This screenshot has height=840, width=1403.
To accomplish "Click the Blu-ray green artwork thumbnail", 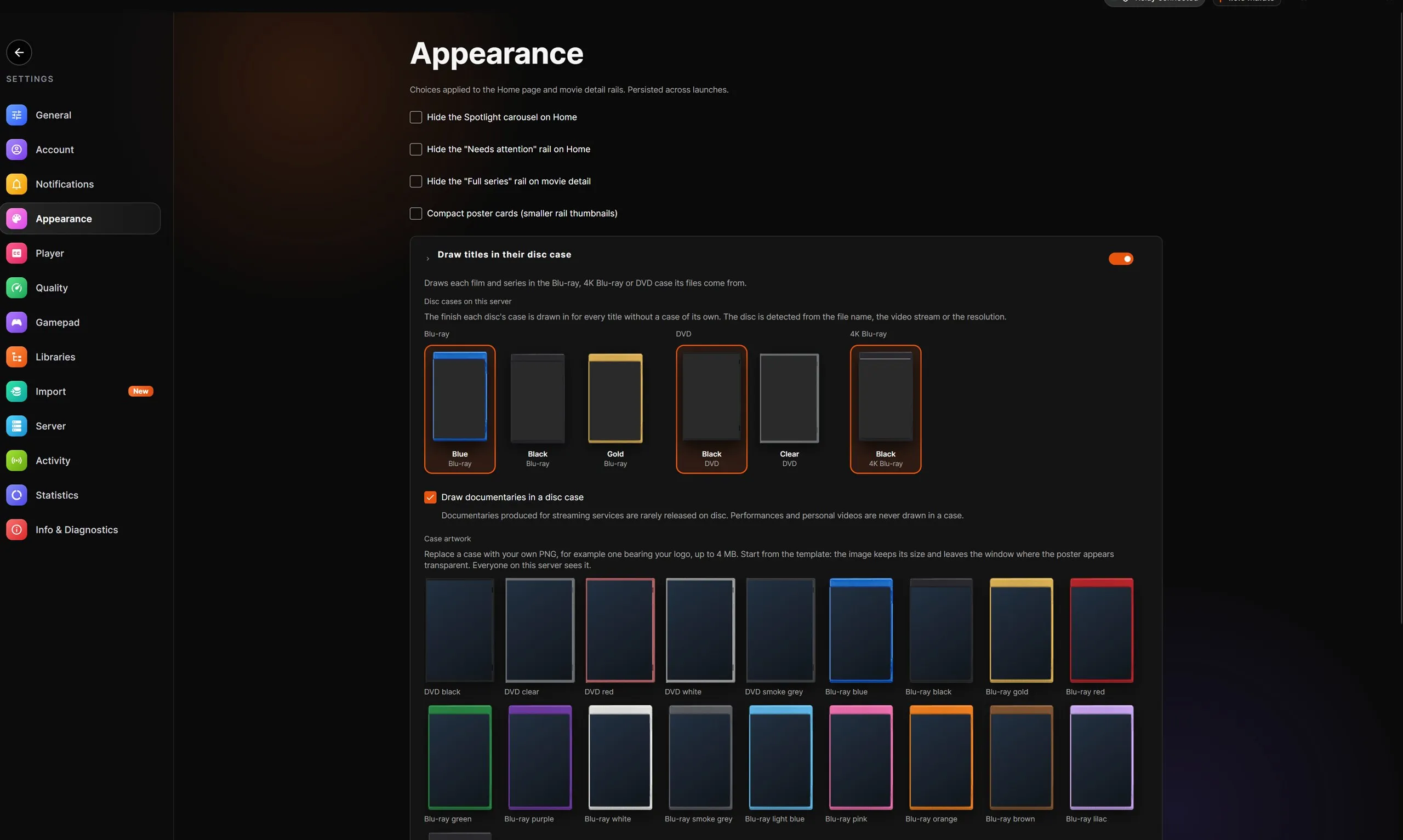I will coord(460,757).
